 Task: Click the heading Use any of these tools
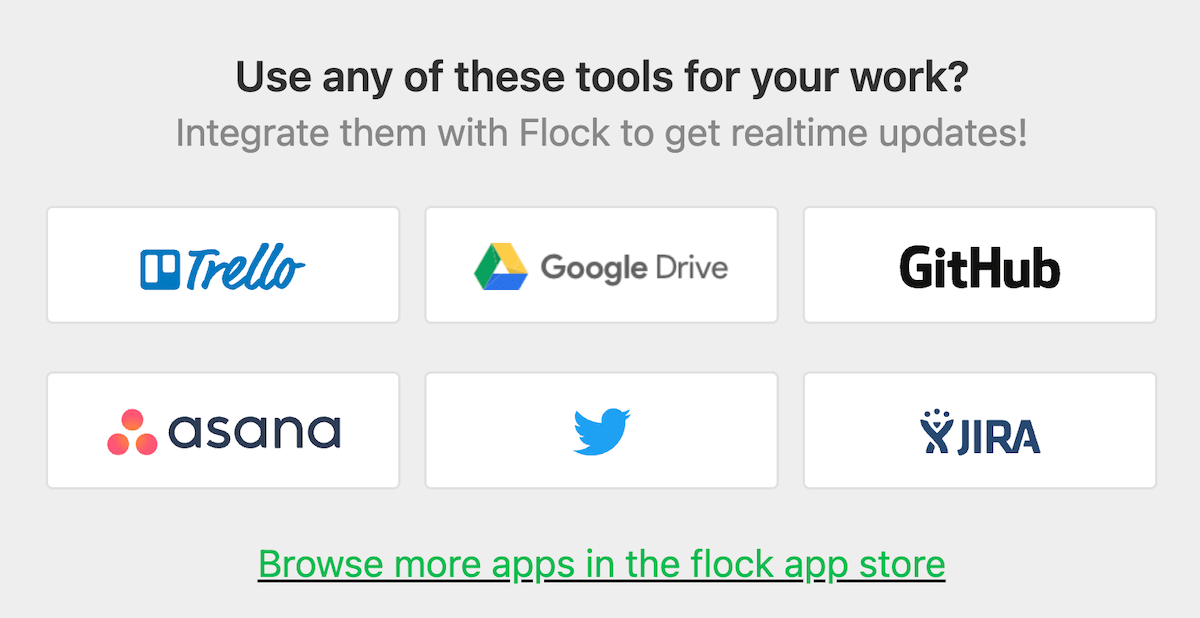pyautogui.click(x=601, y=77)
